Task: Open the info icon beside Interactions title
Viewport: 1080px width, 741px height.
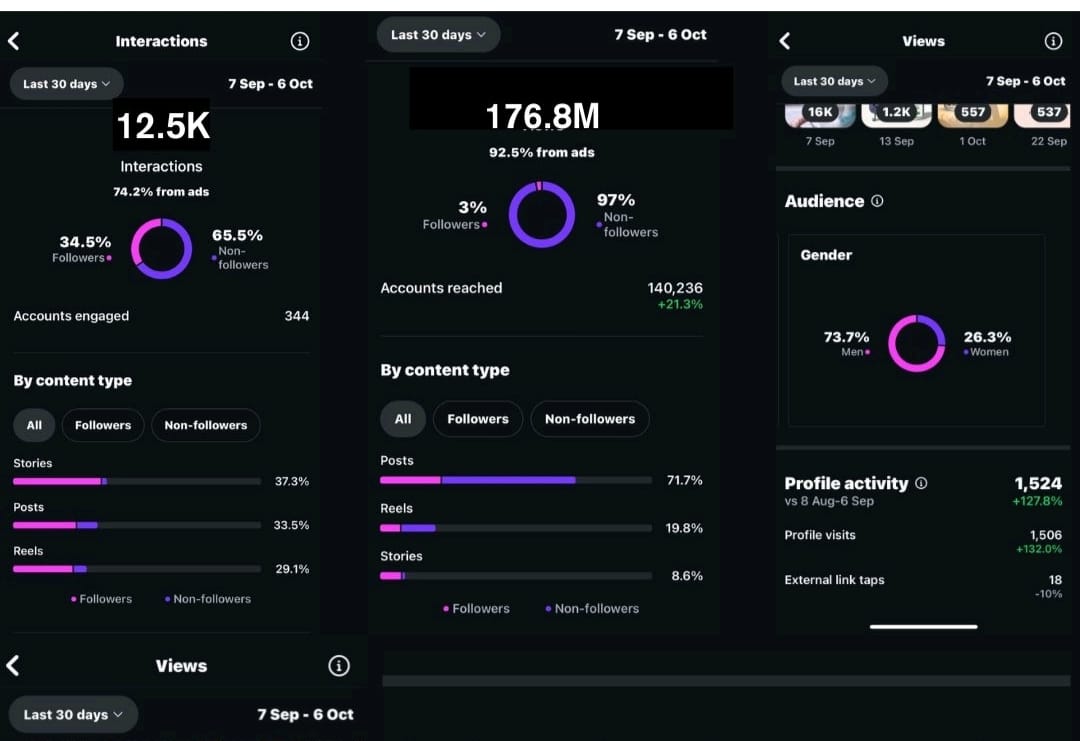Action: (299, 41)
